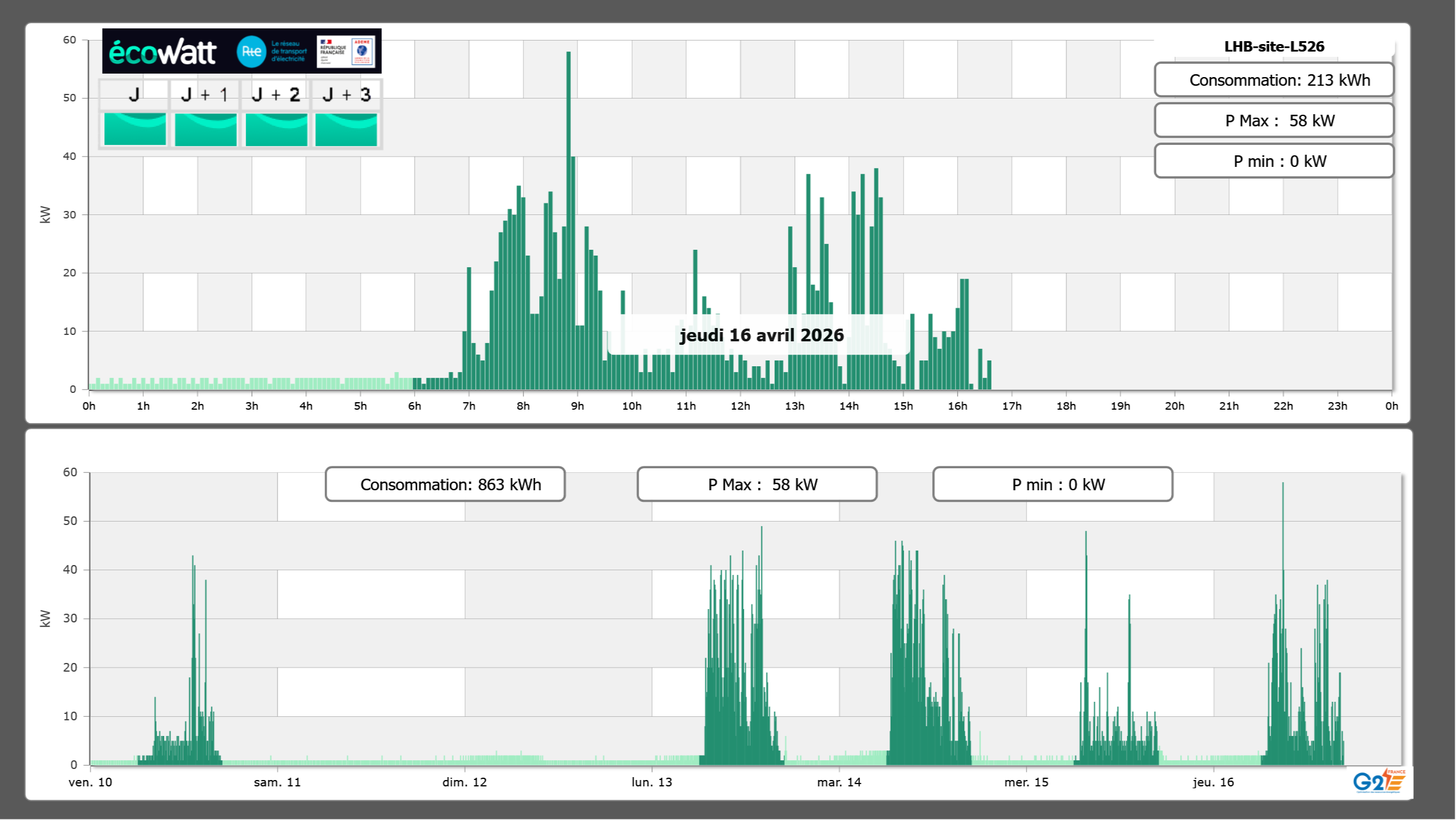The image size is (1456, 820).
Task: Click the green signal tile under J + 1
Action: (x=205, y=129)
